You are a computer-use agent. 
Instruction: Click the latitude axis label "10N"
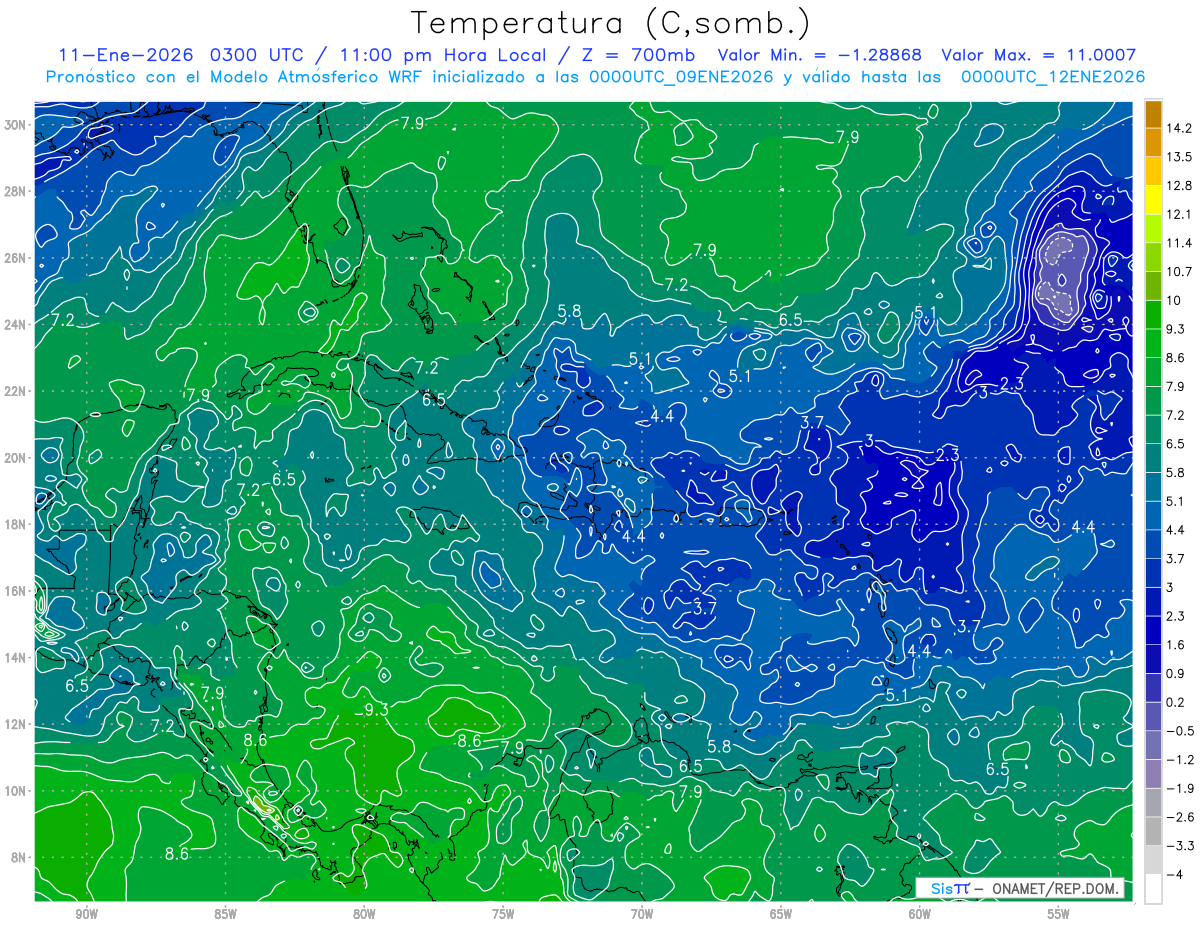point(15,791)
